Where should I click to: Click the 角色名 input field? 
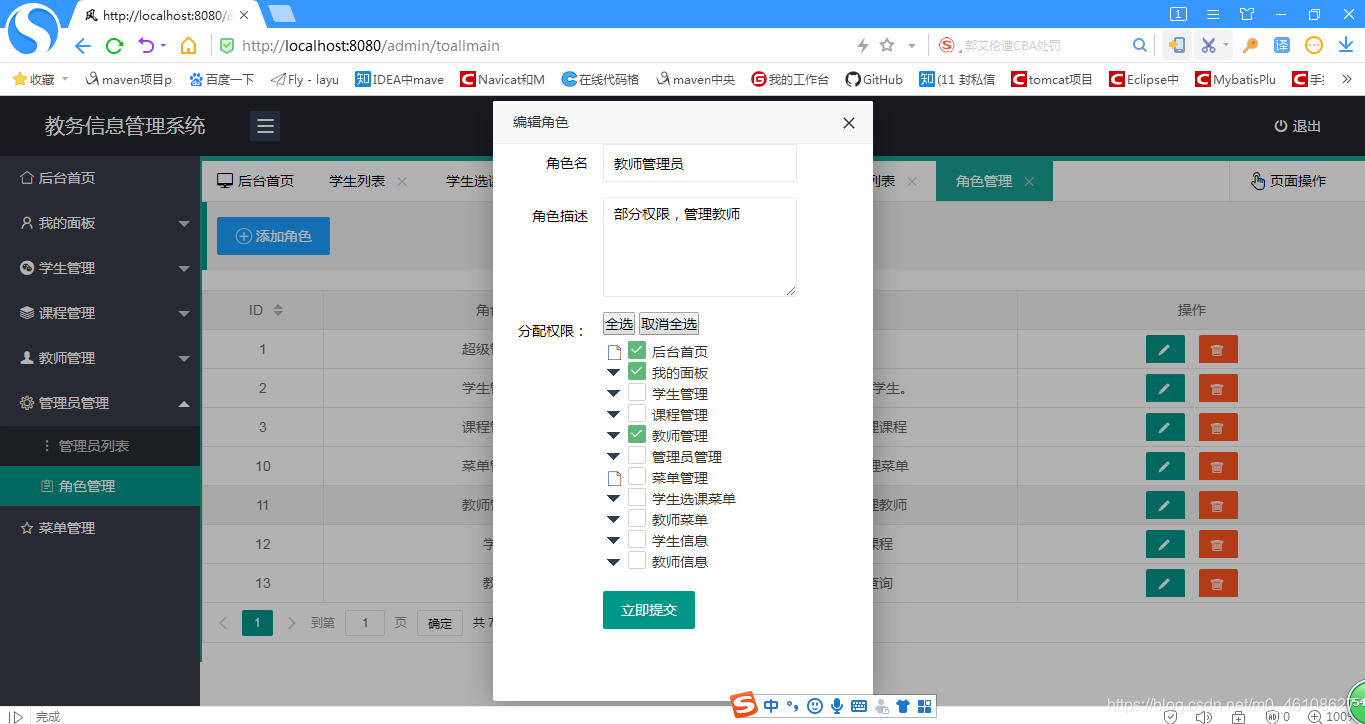click(700, 163)
